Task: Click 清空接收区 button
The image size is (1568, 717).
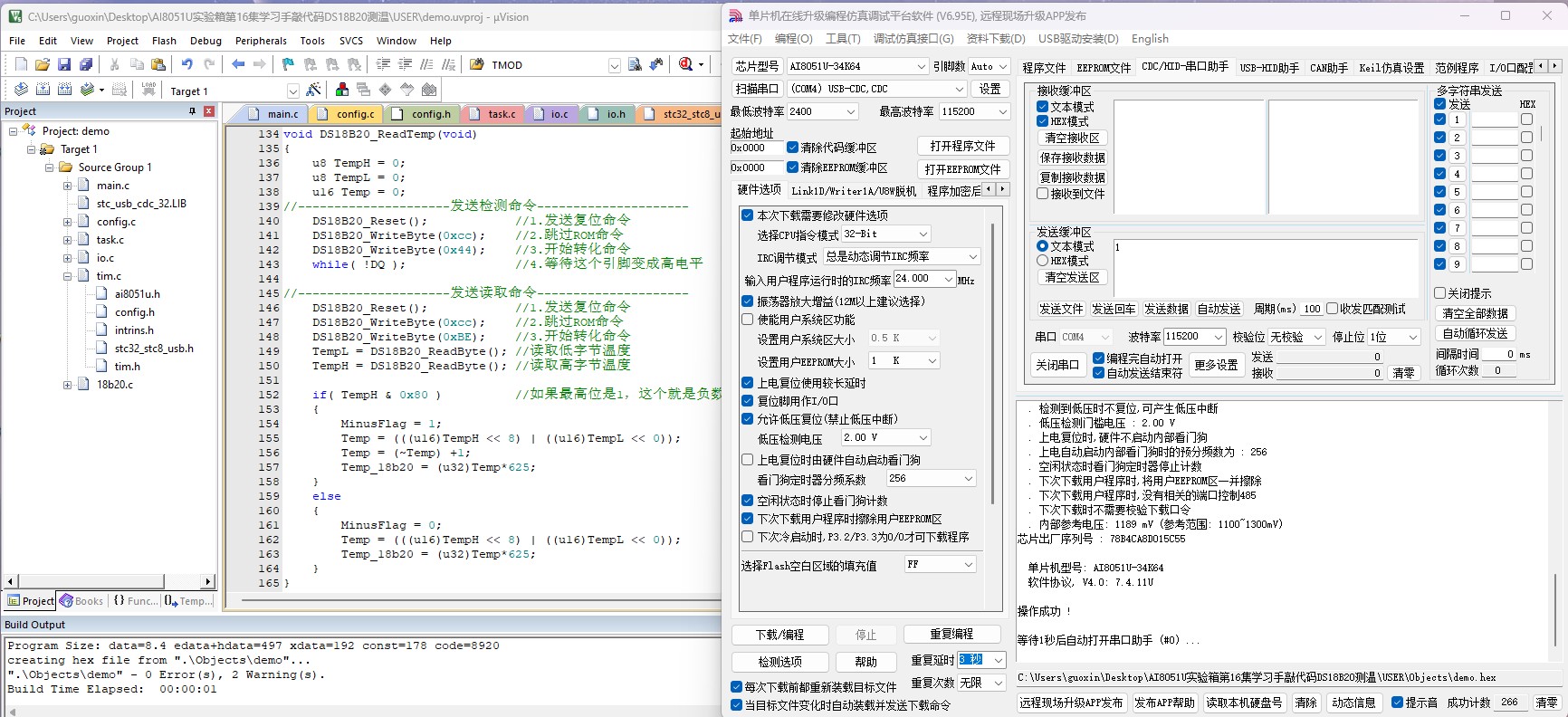Action: (1072, 138)
